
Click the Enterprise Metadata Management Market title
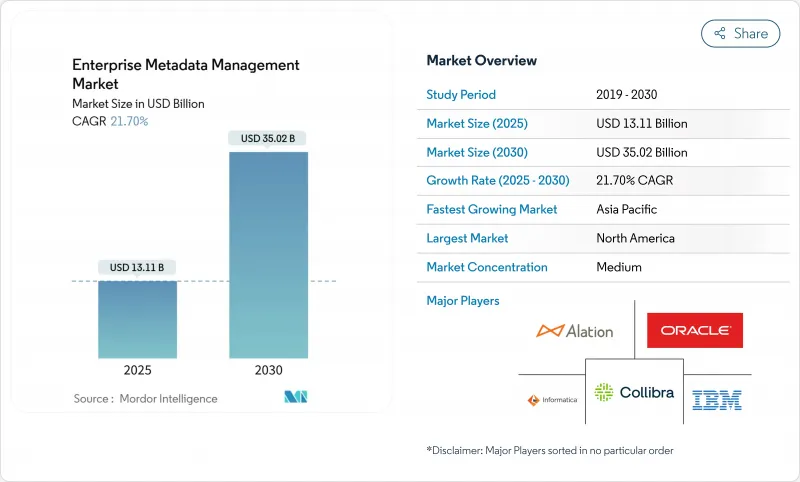[x=185, y=75]
